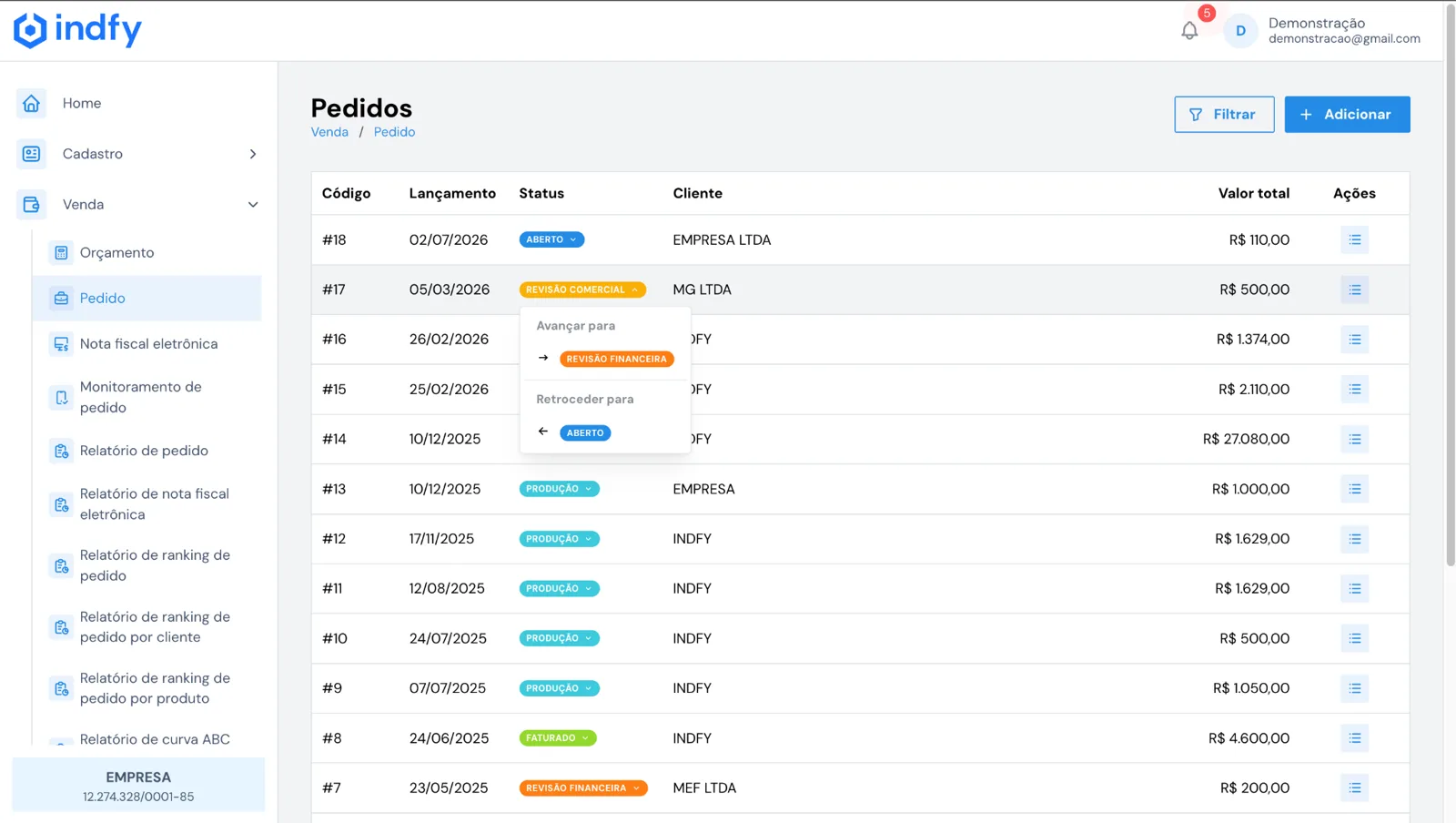
Task: Open FATURADO status dropdown for order #8
Action: [x=558, y=737]
